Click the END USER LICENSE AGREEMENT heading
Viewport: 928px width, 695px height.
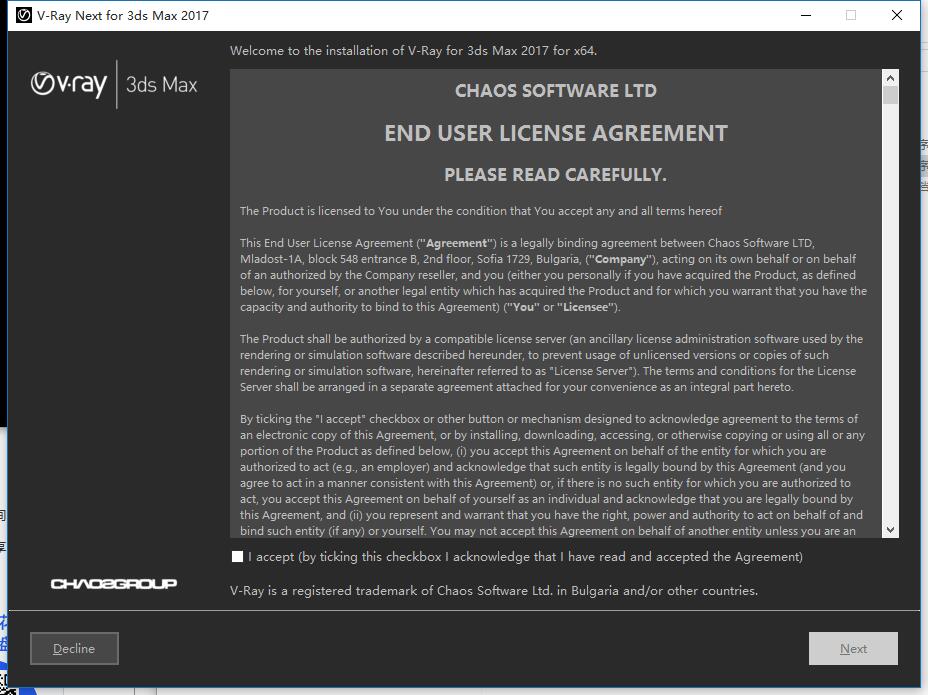pos(556,133)
